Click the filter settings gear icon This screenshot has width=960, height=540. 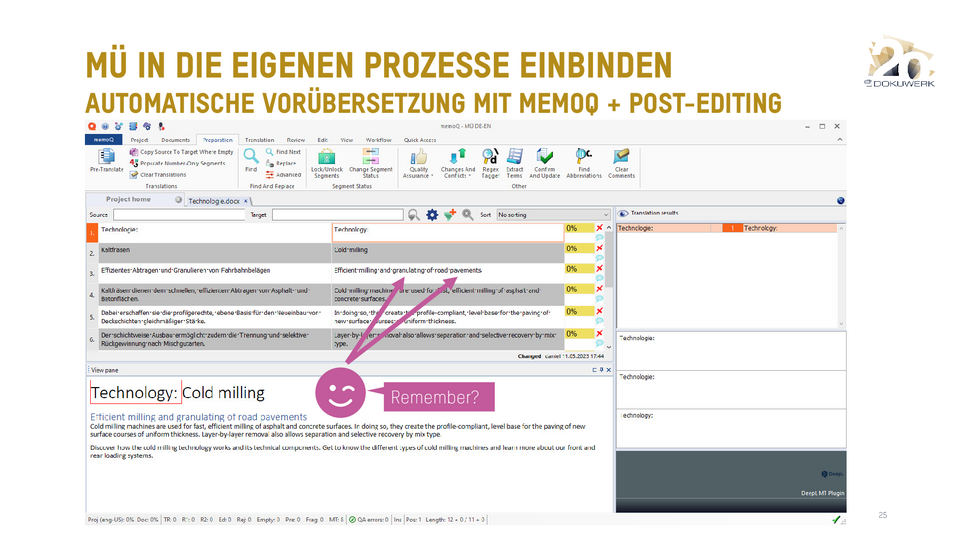pos(432,214)
